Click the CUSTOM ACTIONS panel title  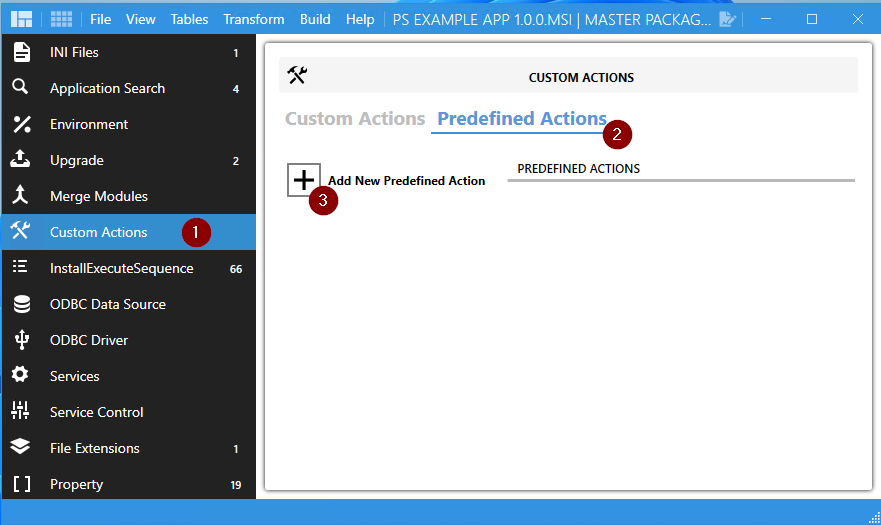click(581, 78)
